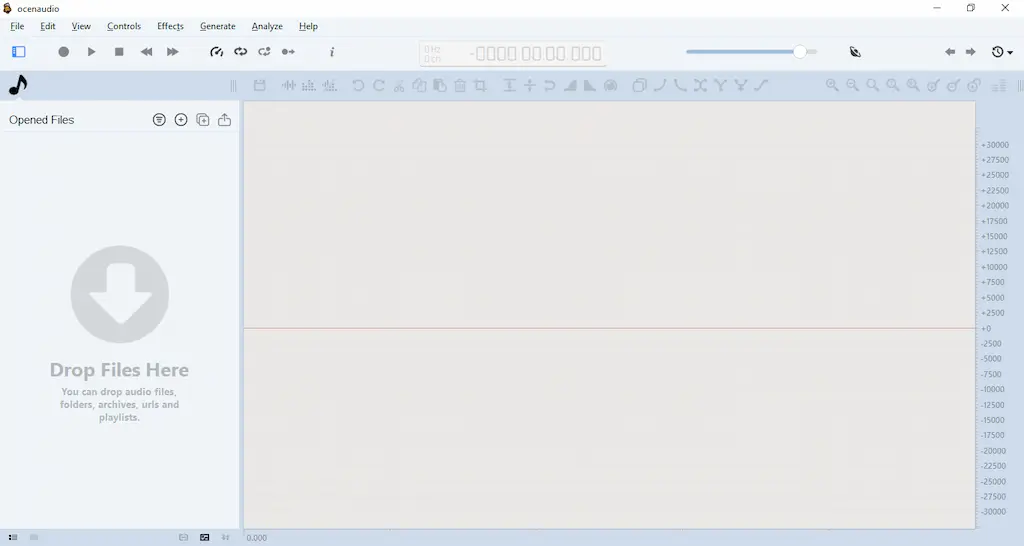Click the sort arrows icon in sidebar footer
1024x546 pixels.
(225, 538)
